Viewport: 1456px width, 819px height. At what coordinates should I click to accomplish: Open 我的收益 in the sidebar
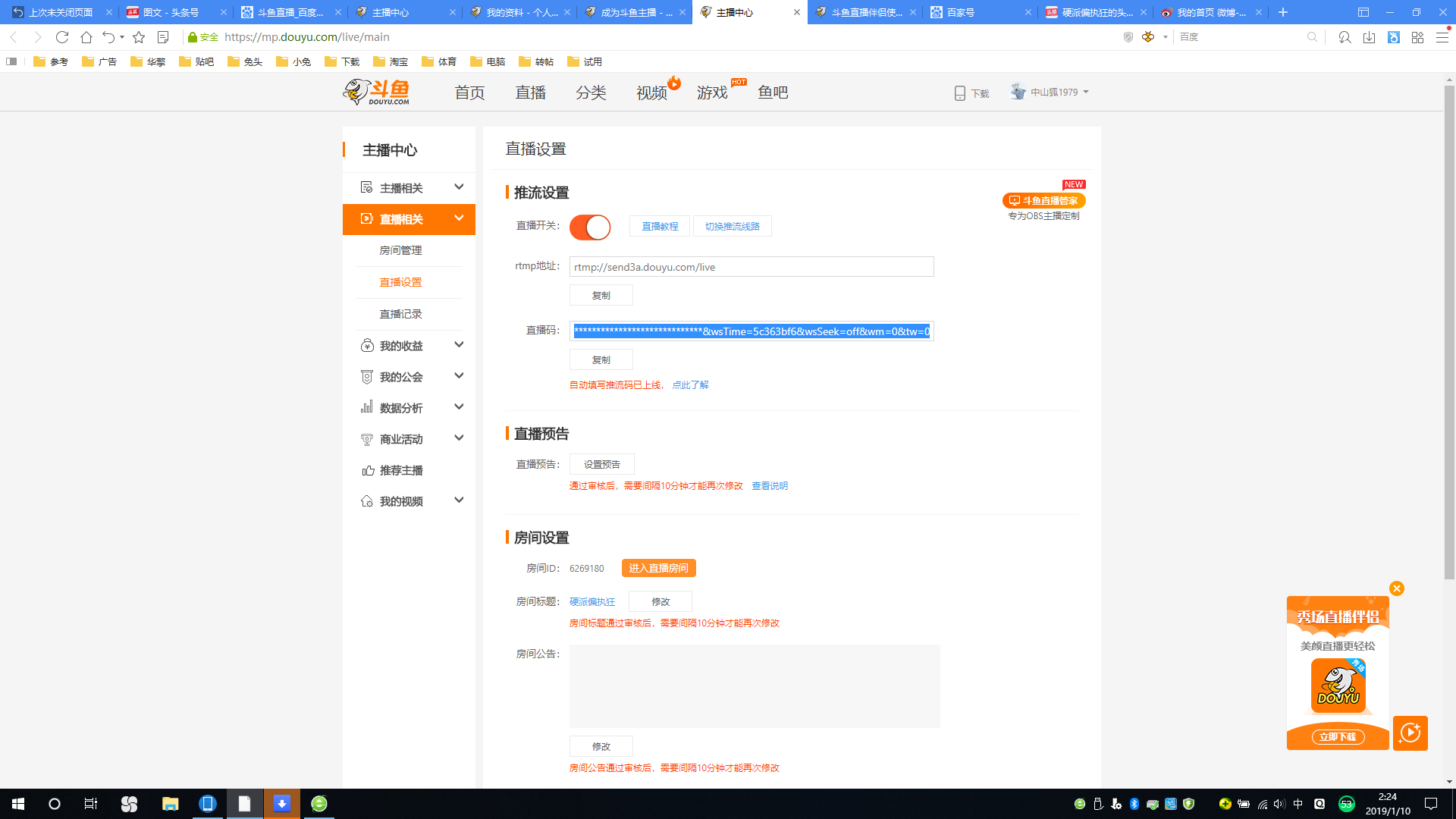(x=401, y=345)
